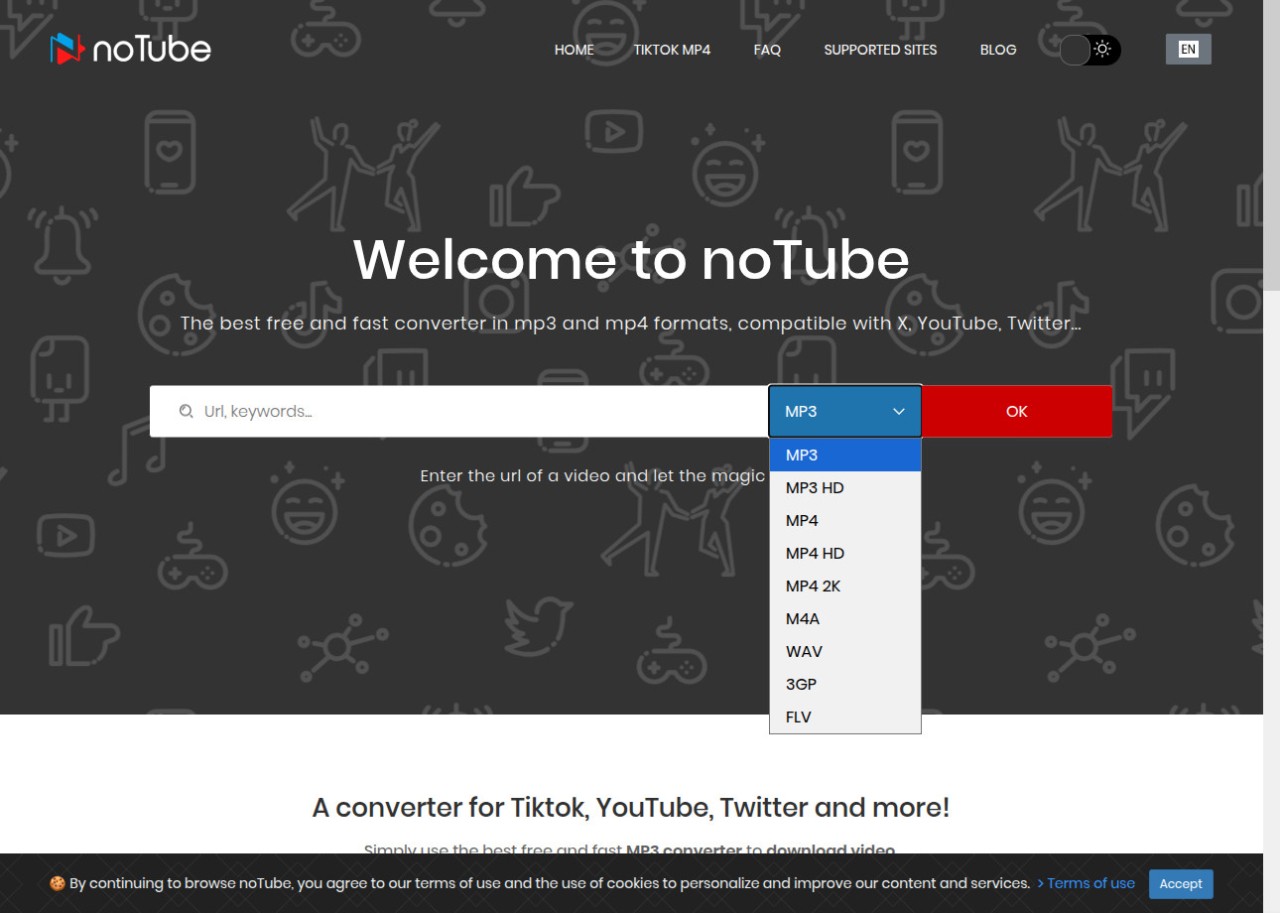Screen dimensions: 1280x913
Task: Visit the BLOG navigation link
Action: click(998, 49)
